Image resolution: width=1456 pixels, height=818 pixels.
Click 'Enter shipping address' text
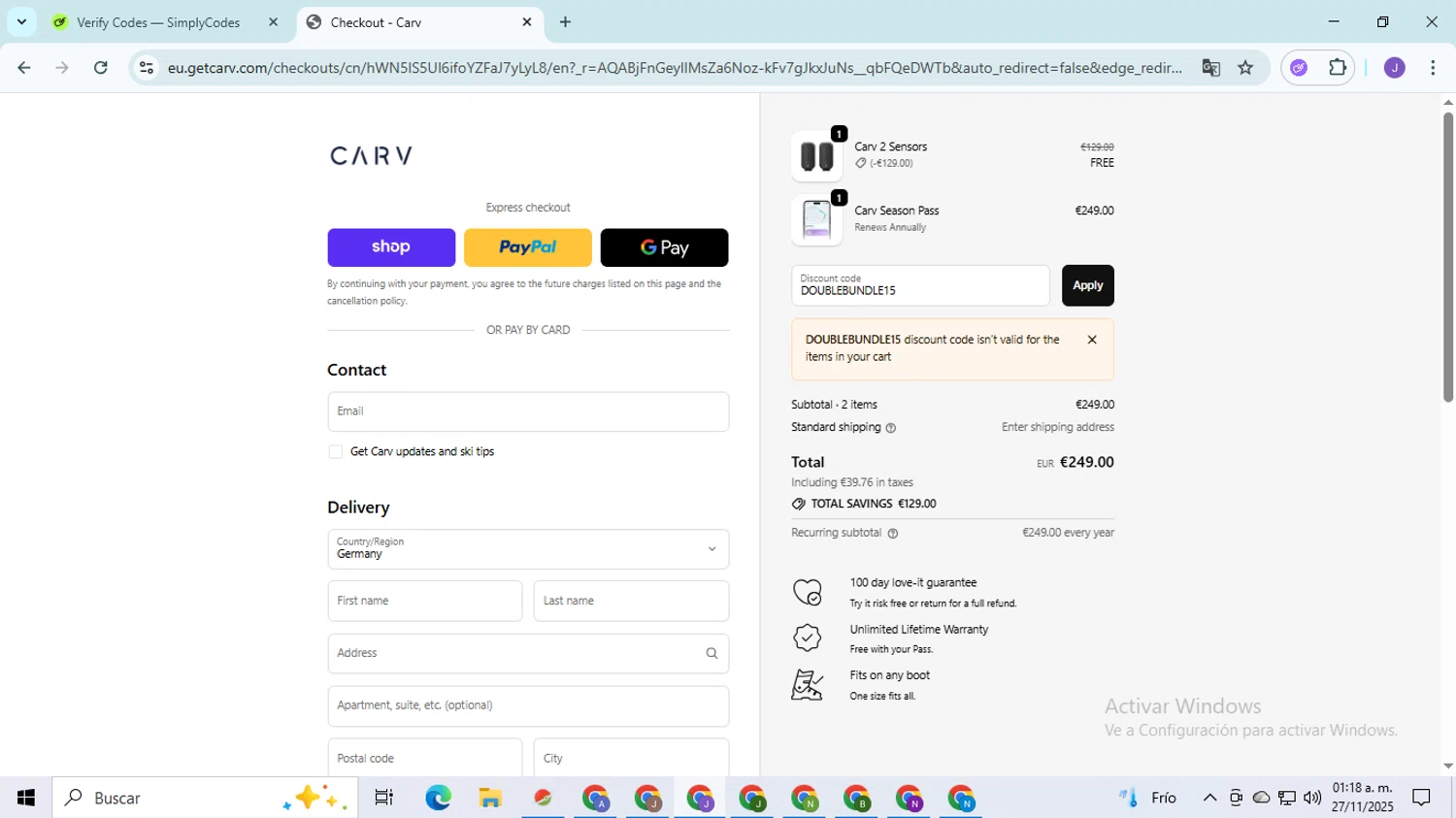(1058, 428)
